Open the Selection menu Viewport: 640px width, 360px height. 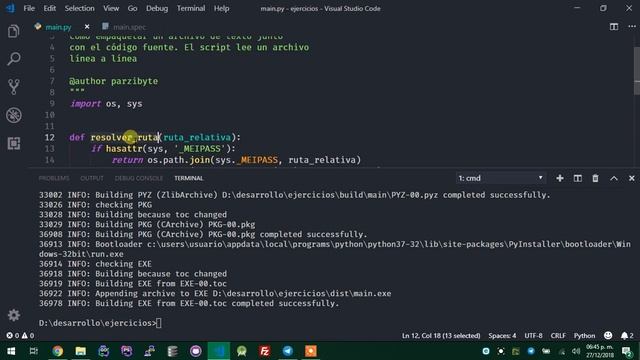pos(79,8)
